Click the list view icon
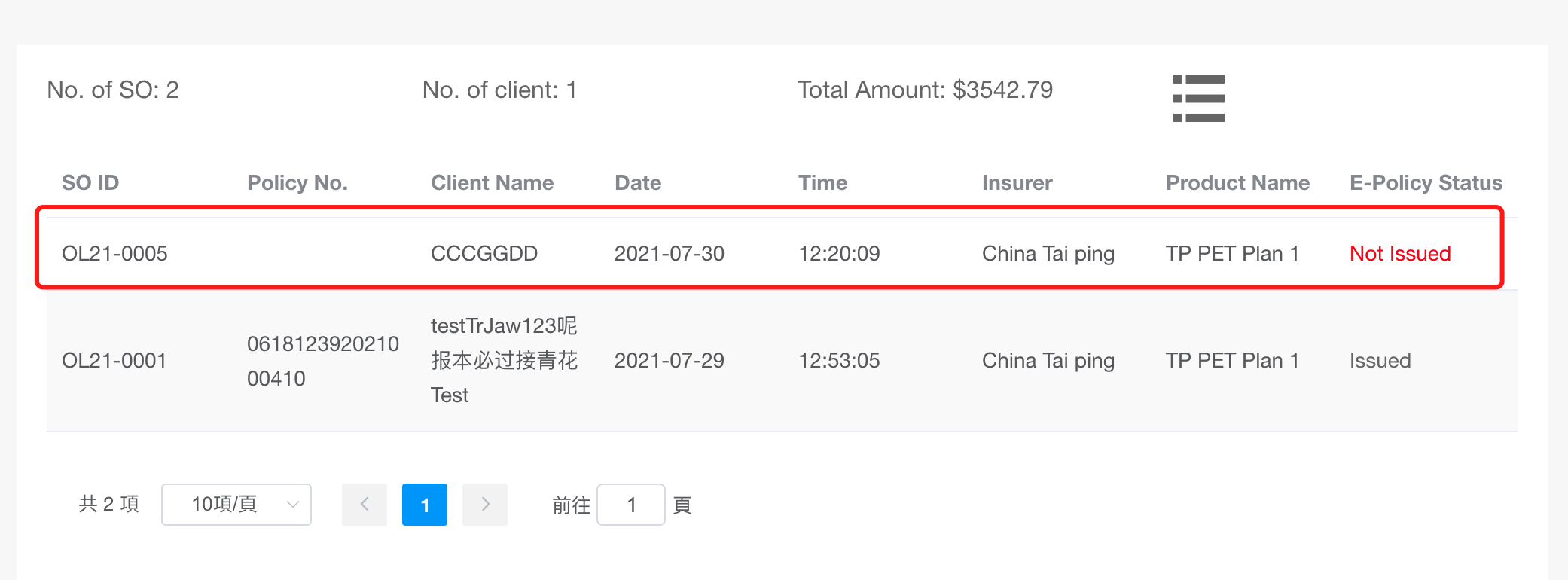Screen dimensions: 1568x580 coord(1198,98)
